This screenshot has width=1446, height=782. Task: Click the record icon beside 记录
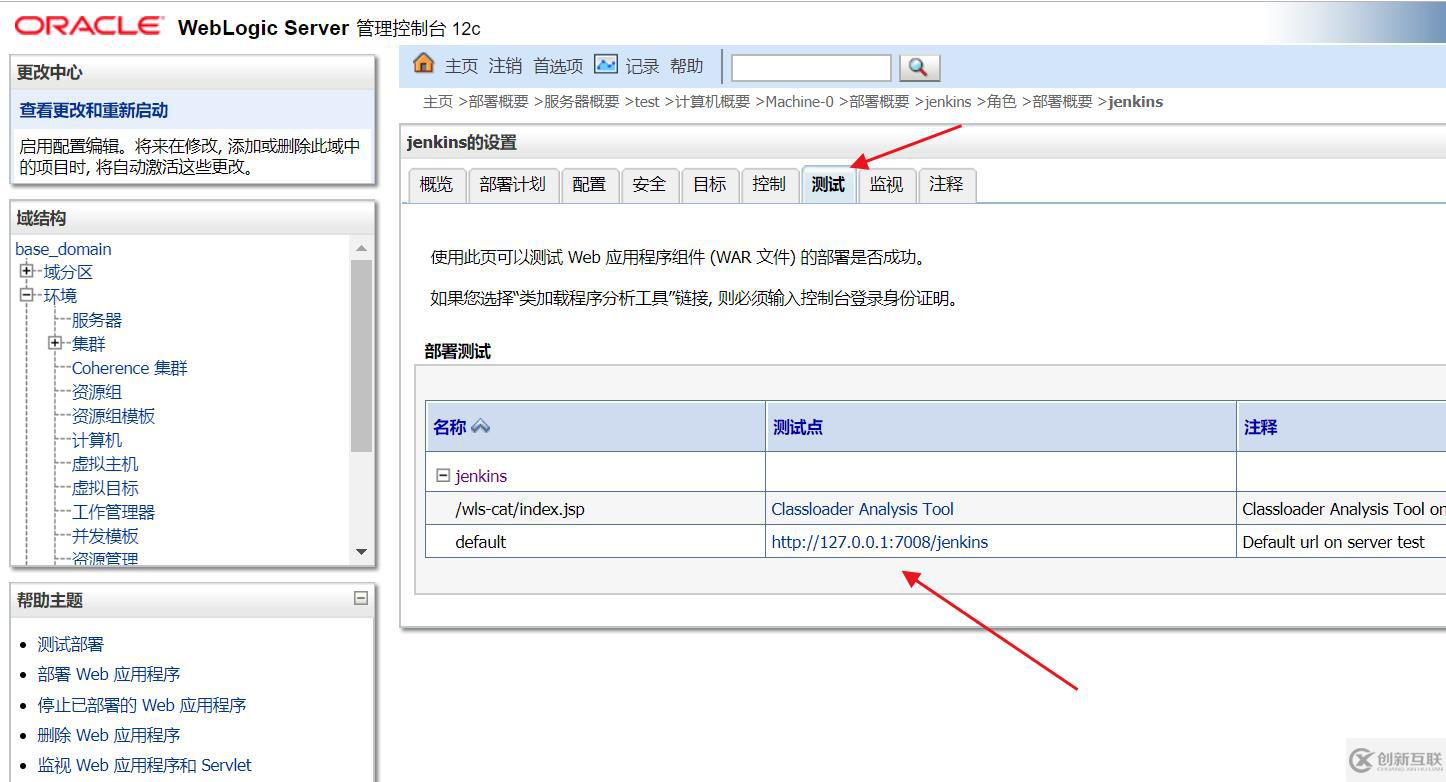tap(606, 65)
